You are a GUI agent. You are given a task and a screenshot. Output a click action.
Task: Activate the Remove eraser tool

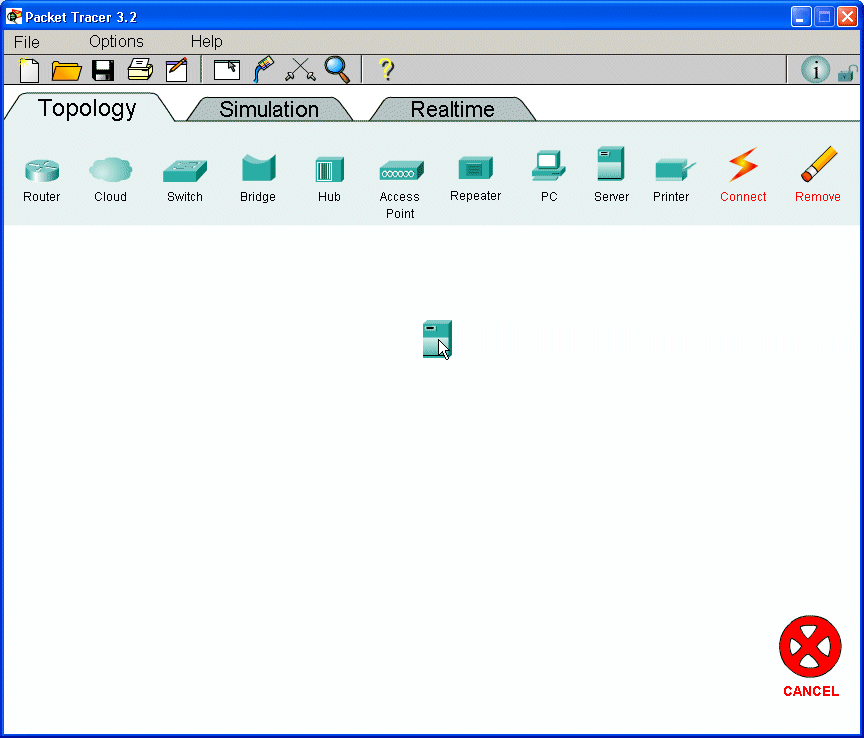[818, 174]
